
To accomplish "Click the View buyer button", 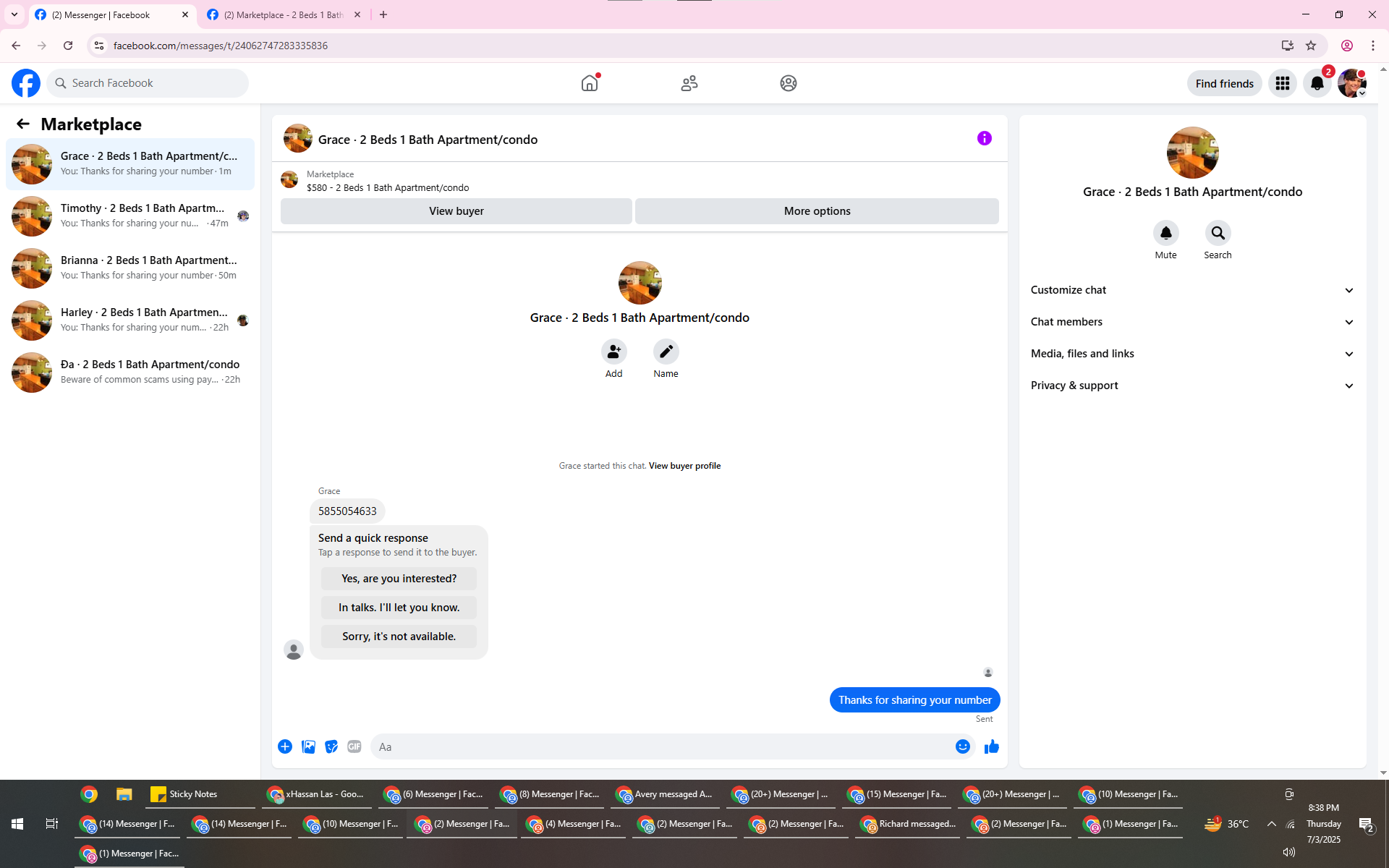I will (456, 211).
